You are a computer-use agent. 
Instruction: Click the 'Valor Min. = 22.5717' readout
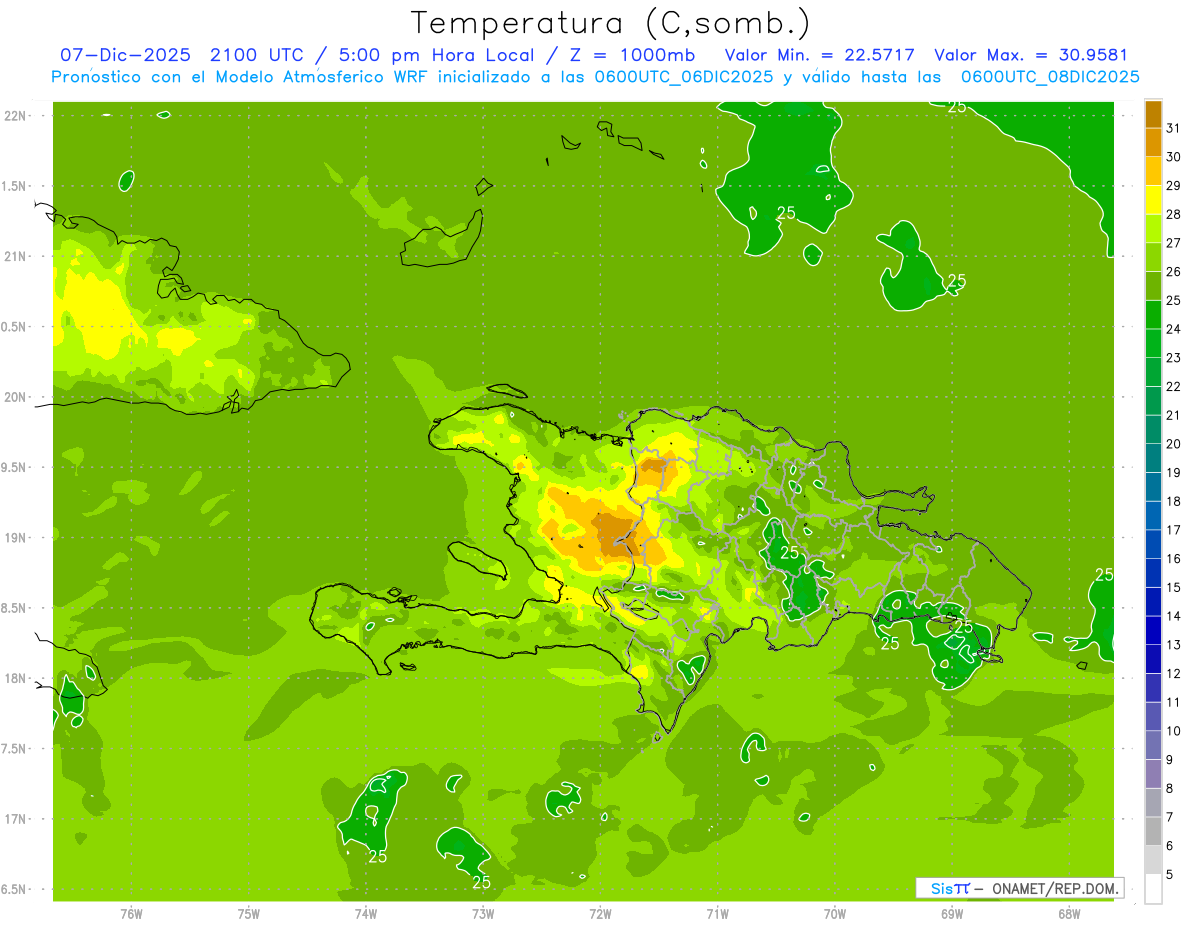820,55
